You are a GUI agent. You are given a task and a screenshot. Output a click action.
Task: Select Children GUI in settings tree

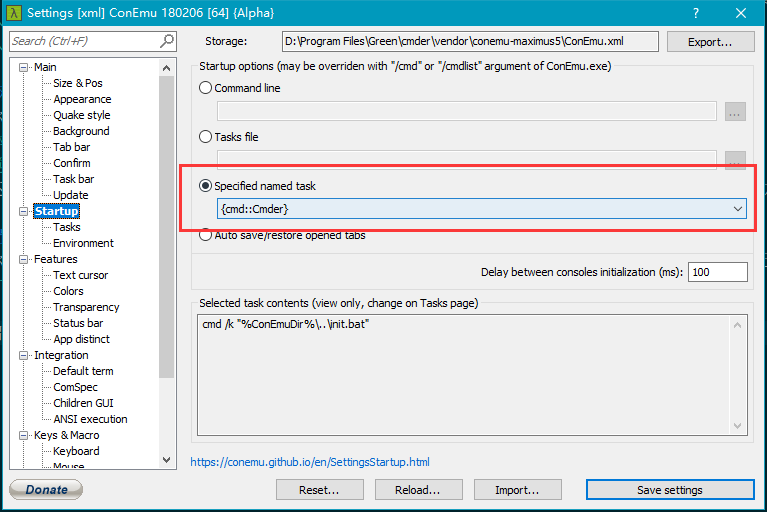(x=83, y=403)
